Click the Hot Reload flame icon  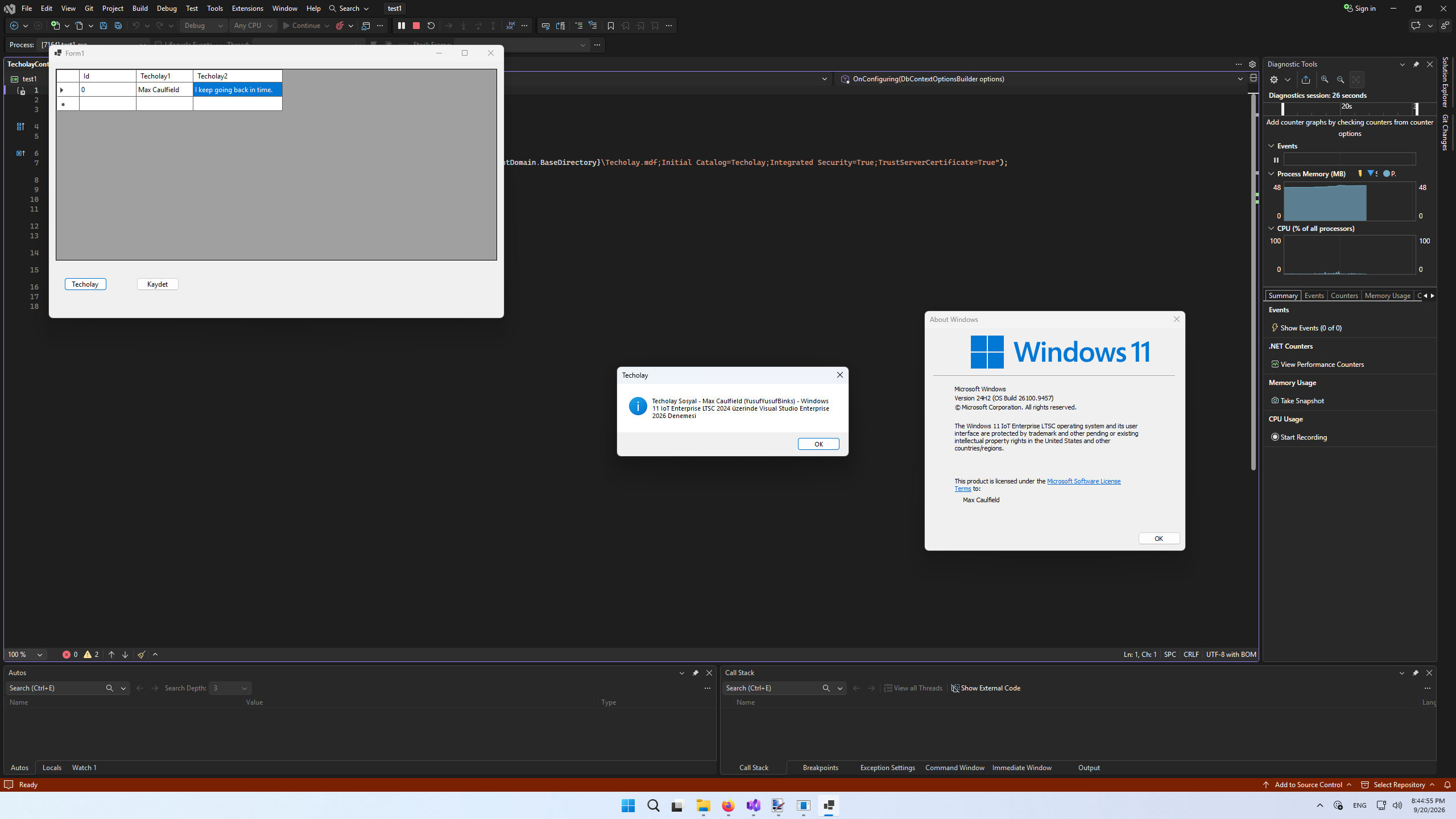pos(340,26)
